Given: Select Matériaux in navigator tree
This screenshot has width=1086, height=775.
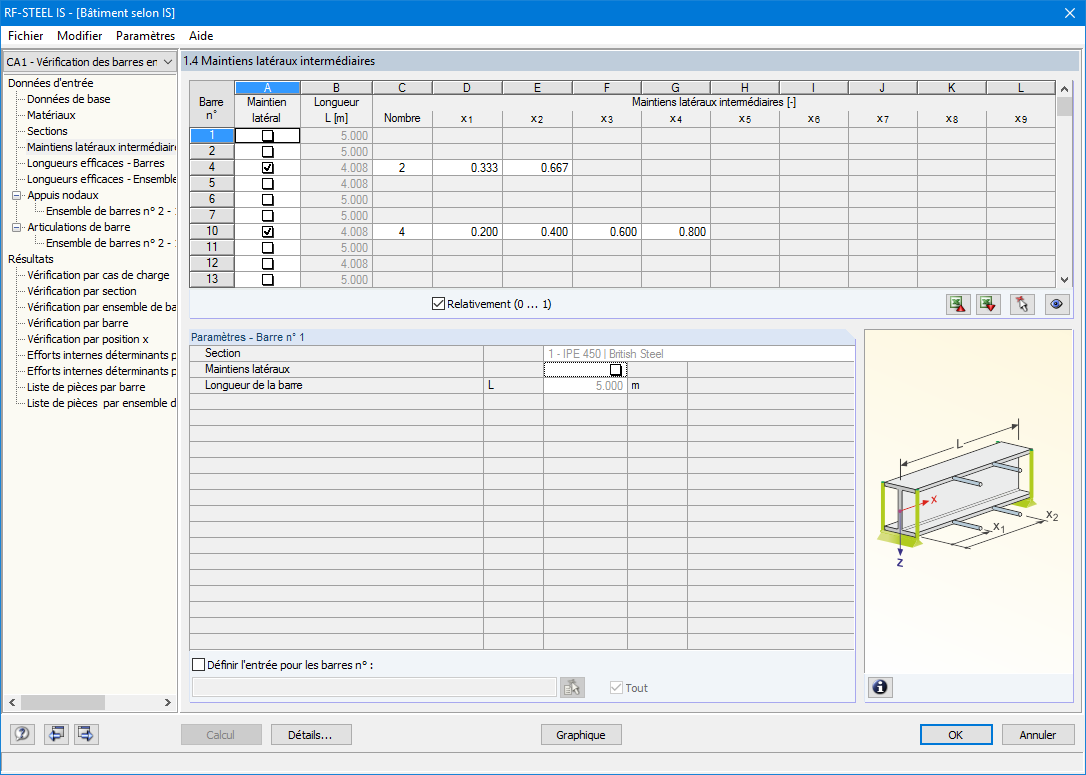Looking at the screenshot, I should point(51,115).
